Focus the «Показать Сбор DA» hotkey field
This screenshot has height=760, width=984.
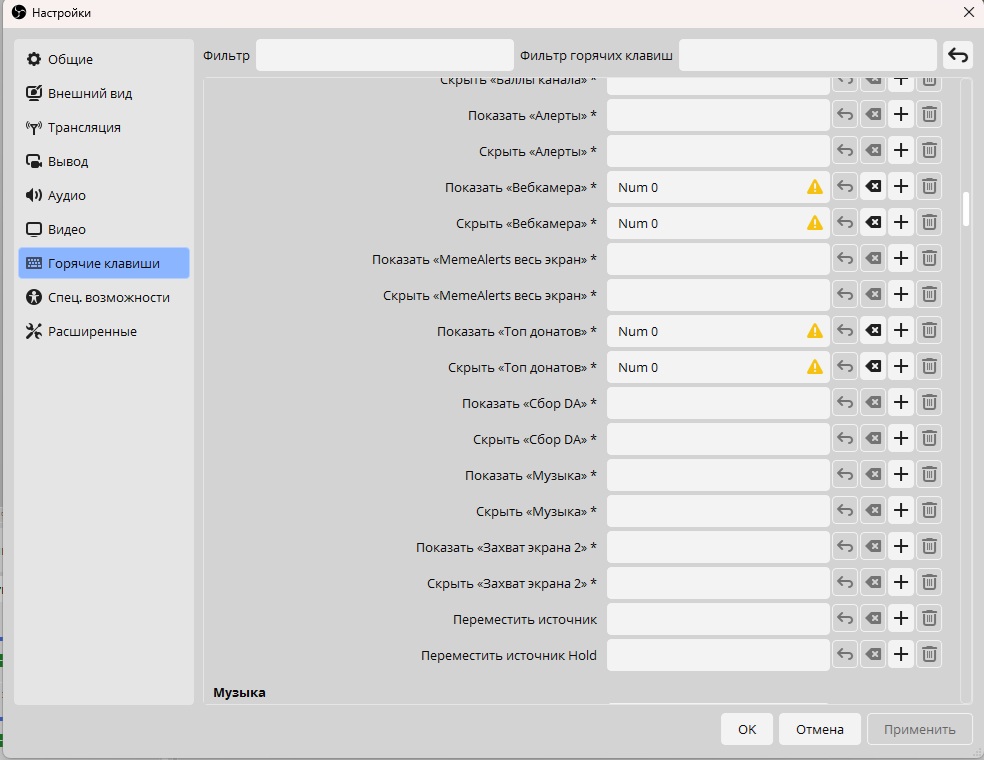[x=718, y=403]
